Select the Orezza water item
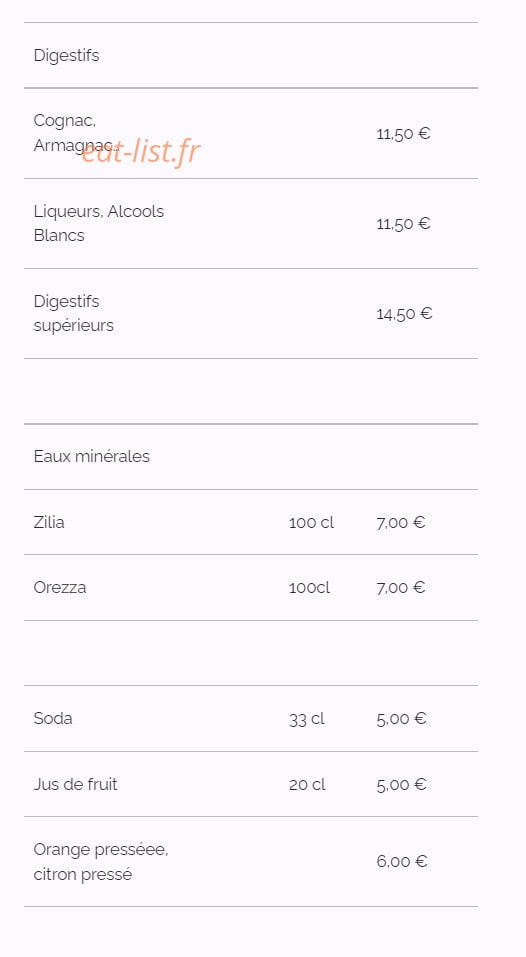This screenshot has height=957, width=526. 60,588
